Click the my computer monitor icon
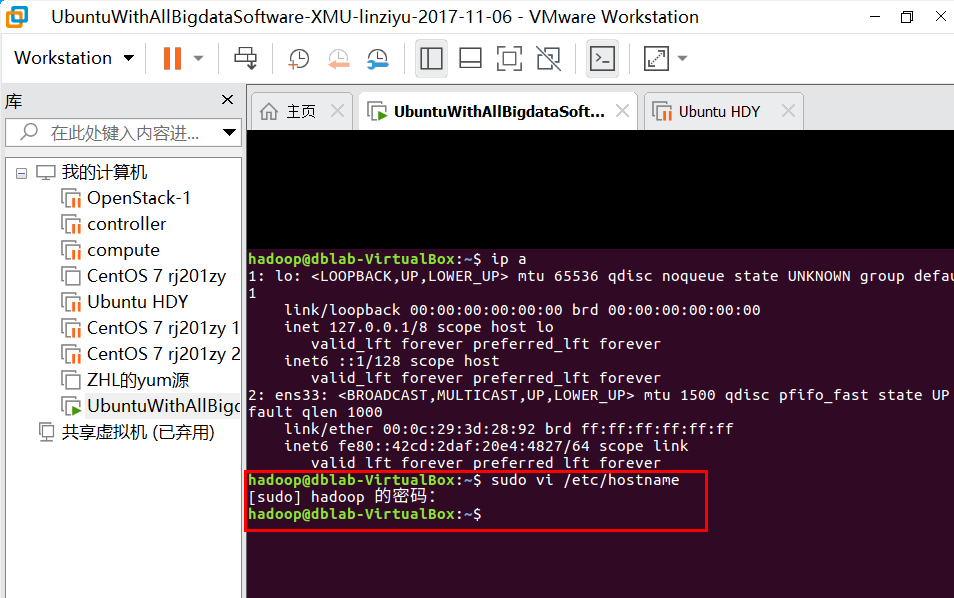This screenshot has width=954, height=598. point(46,172)
